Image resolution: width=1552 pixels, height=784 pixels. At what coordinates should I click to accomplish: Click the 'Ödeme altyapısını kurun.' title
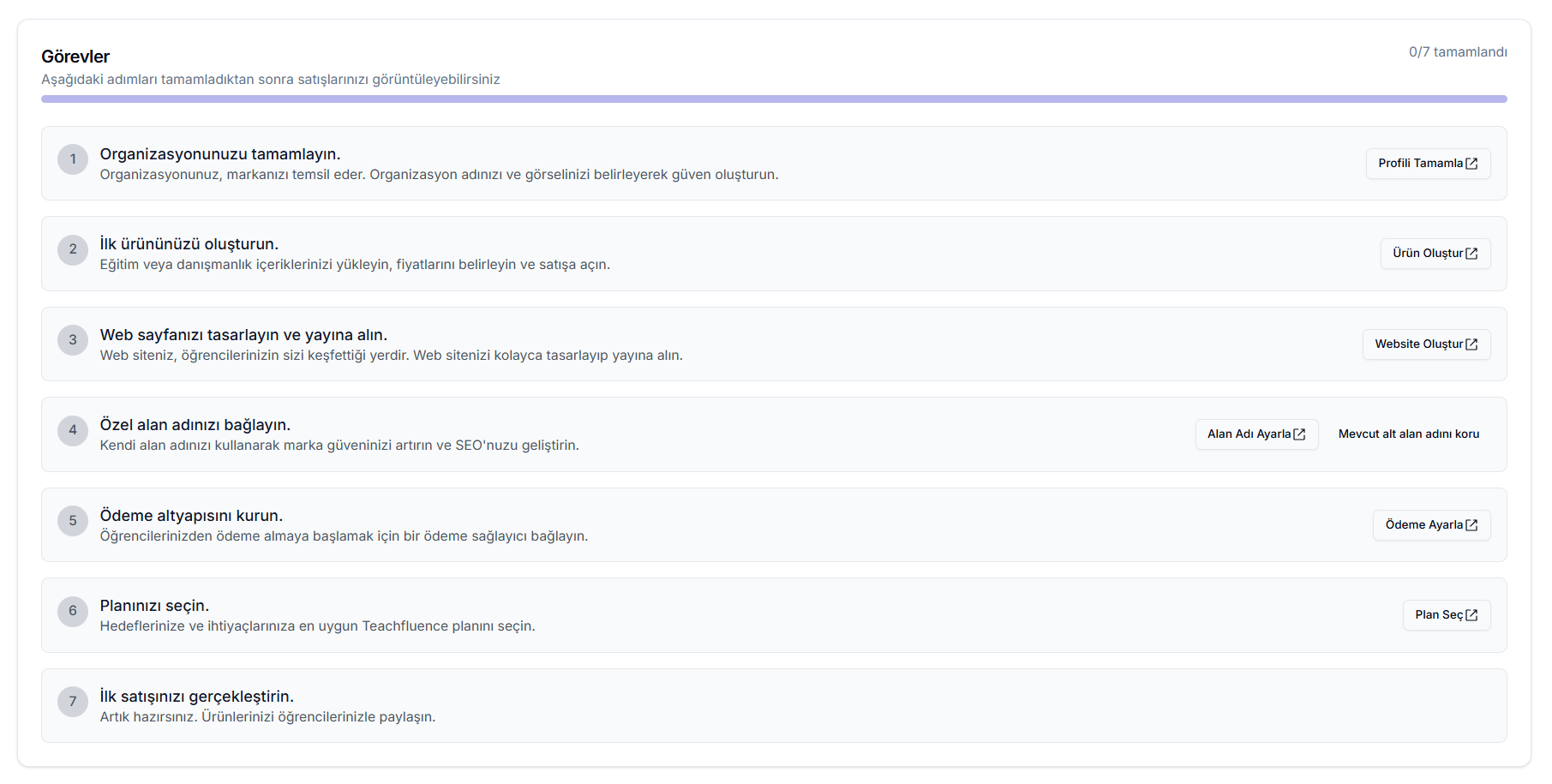click(x=191, y=516)
